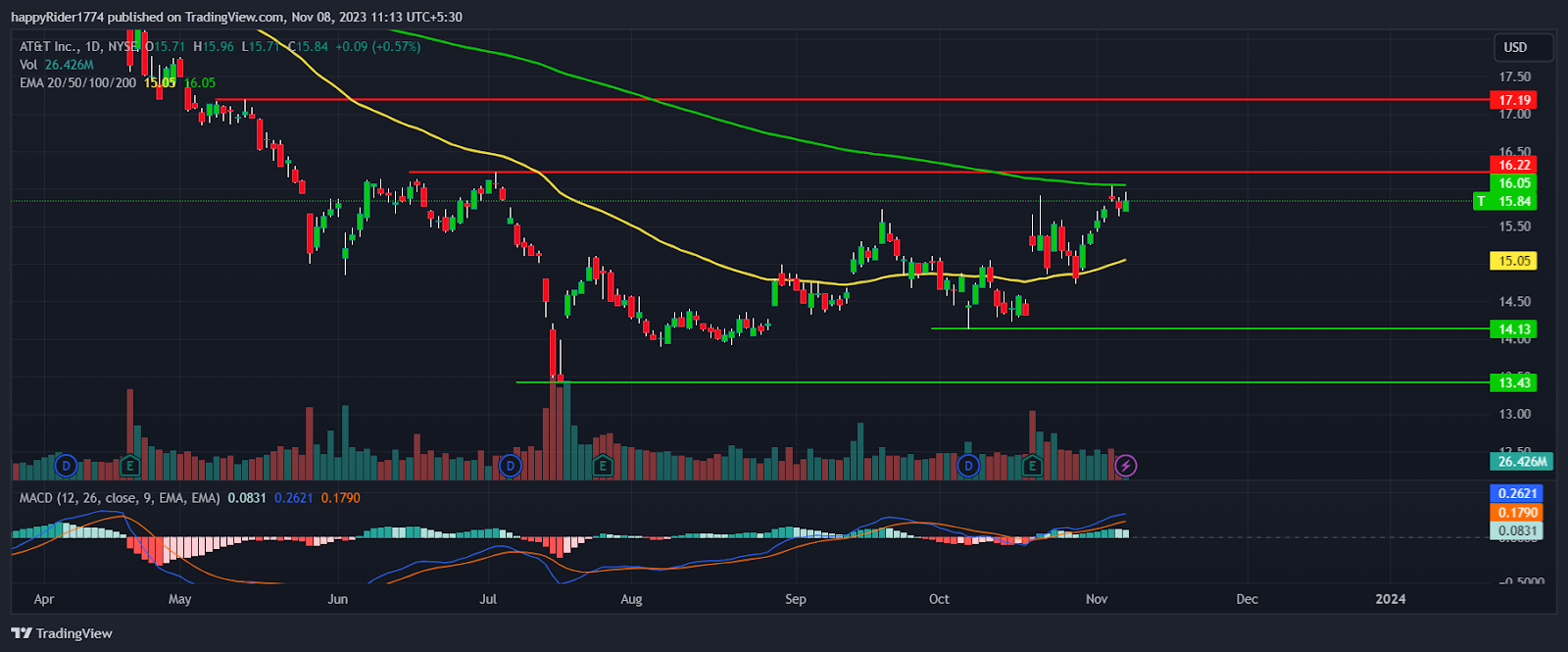Click the Nov label on time axis
The width and height of the screenshot is (1568, 652).
[x=1097, y=599]
